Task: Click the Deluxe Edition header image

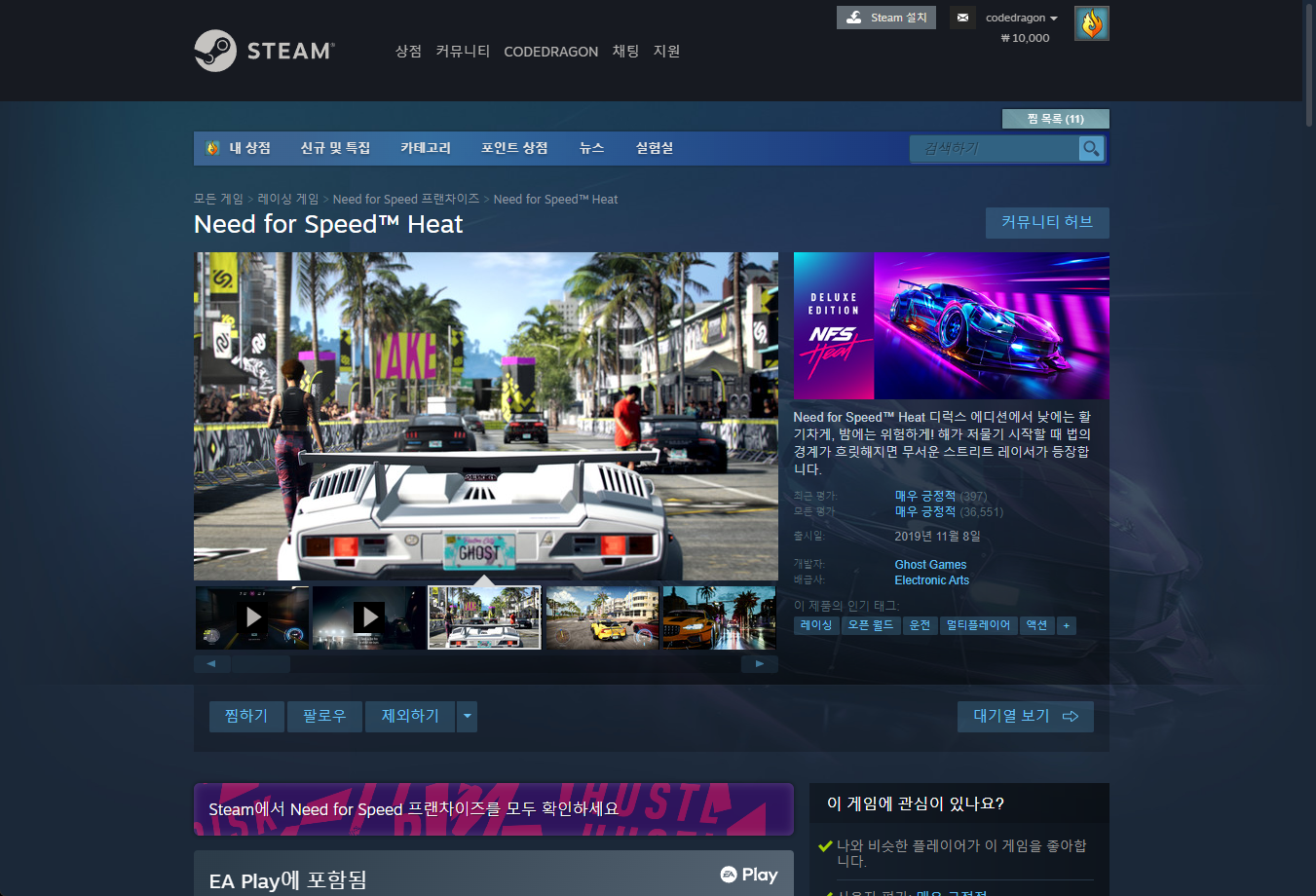Action: (952, 326)
